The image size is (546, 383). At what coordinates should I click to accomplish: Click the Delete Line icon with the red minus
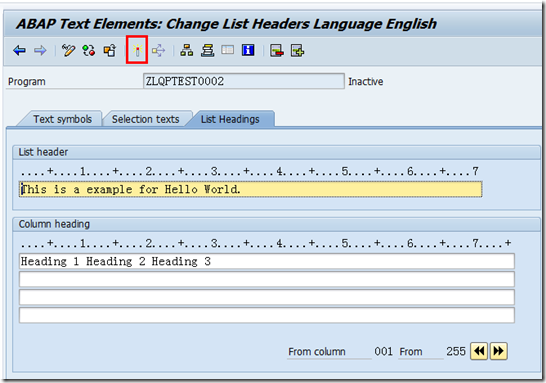(x=277, y=51)
